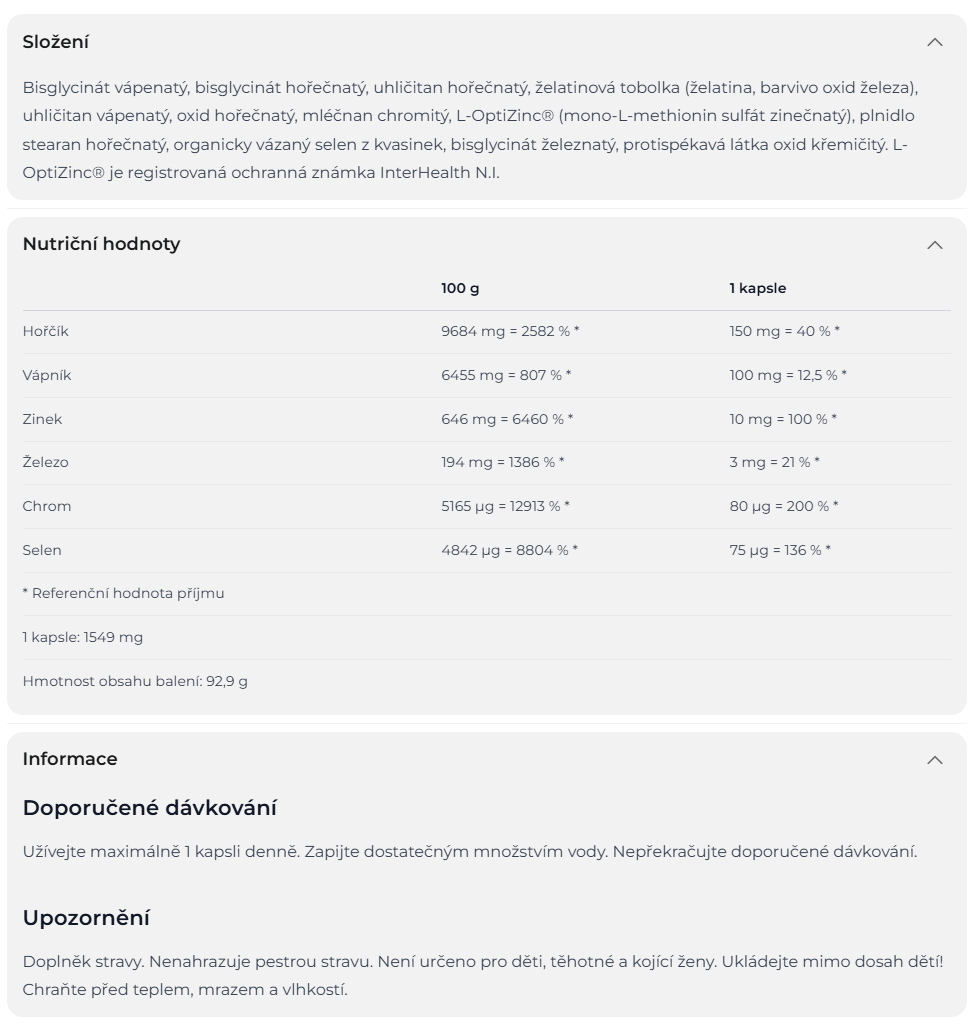Collapse the Nutriční hodnoty section chevron
The width and height of the screenshot is (978, 1027).
pyautogui.click(x=934, y=245)
